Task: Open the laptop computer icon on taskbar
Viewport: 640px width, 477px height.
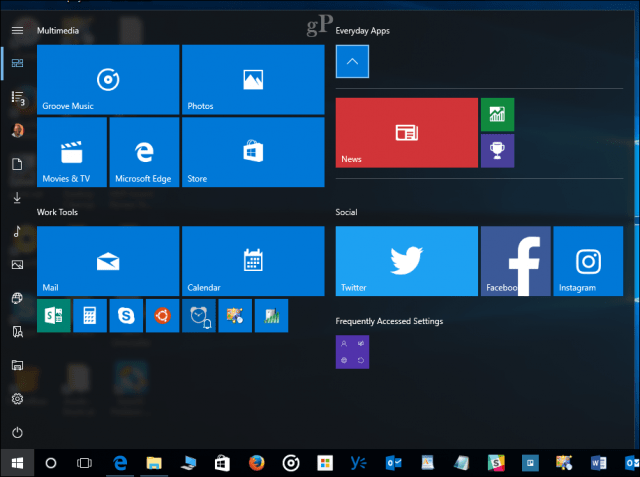Action: (x=188, y=463)
